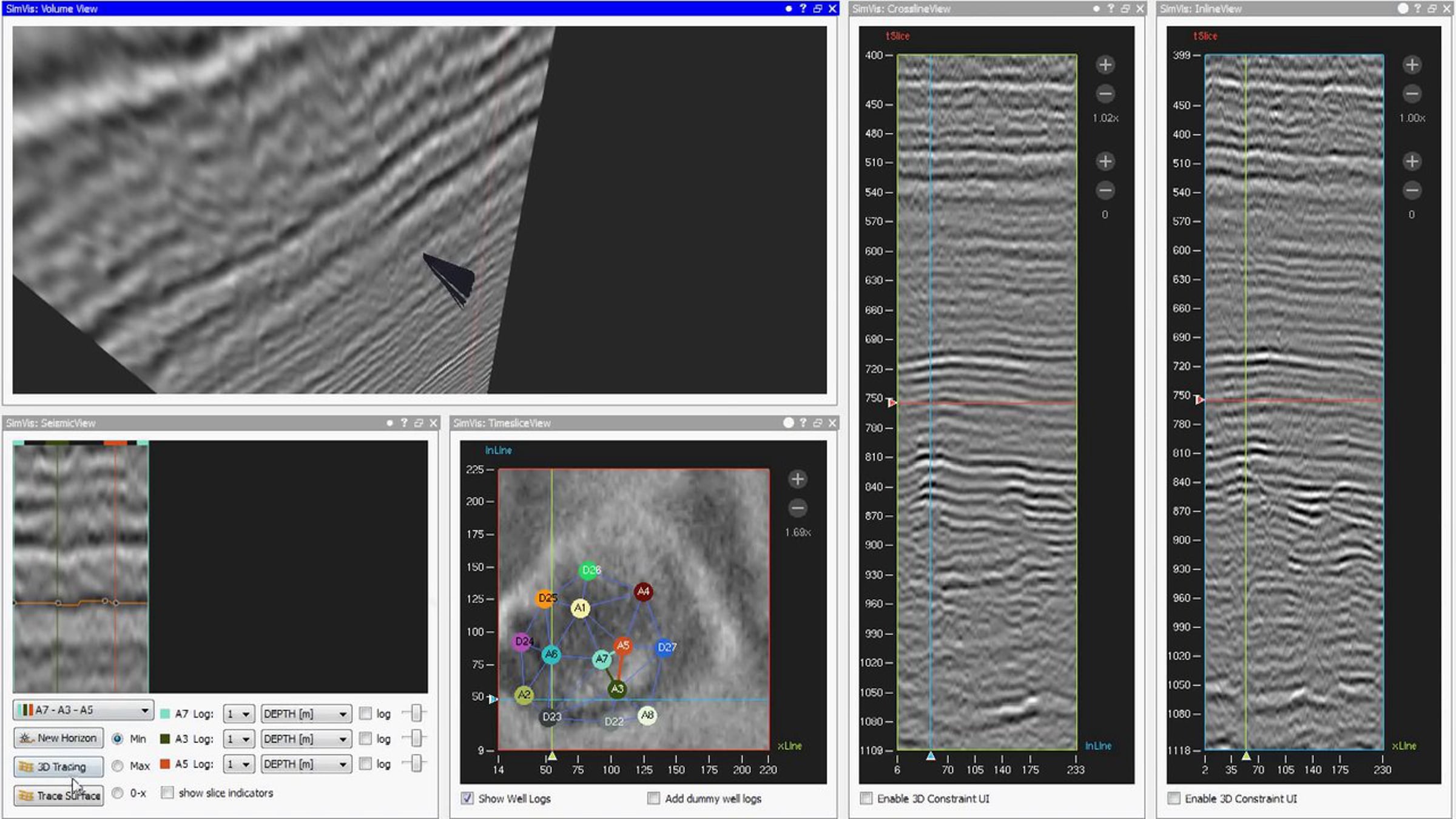Select well A8 on timeslice map
The height and width of the screenshot is (819, 1456).
647,715
